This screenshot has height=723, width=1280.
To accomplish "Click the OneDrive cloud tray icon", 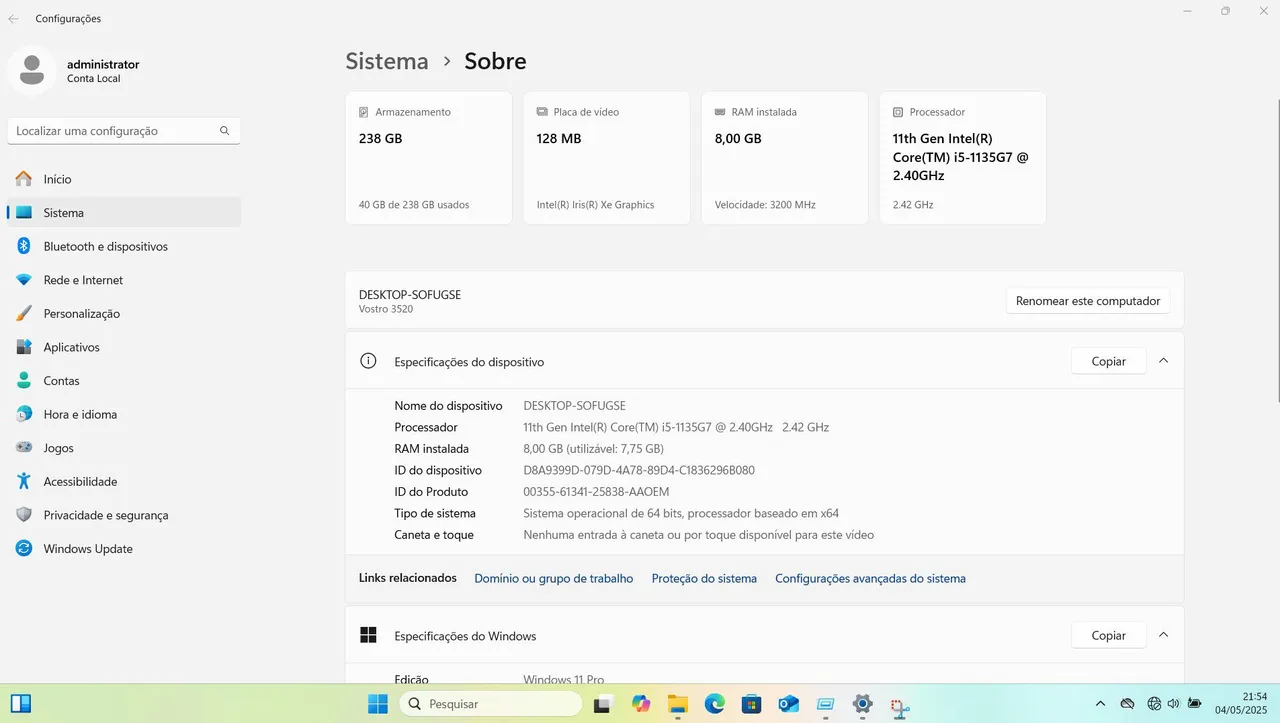I will coord(1128,704).
